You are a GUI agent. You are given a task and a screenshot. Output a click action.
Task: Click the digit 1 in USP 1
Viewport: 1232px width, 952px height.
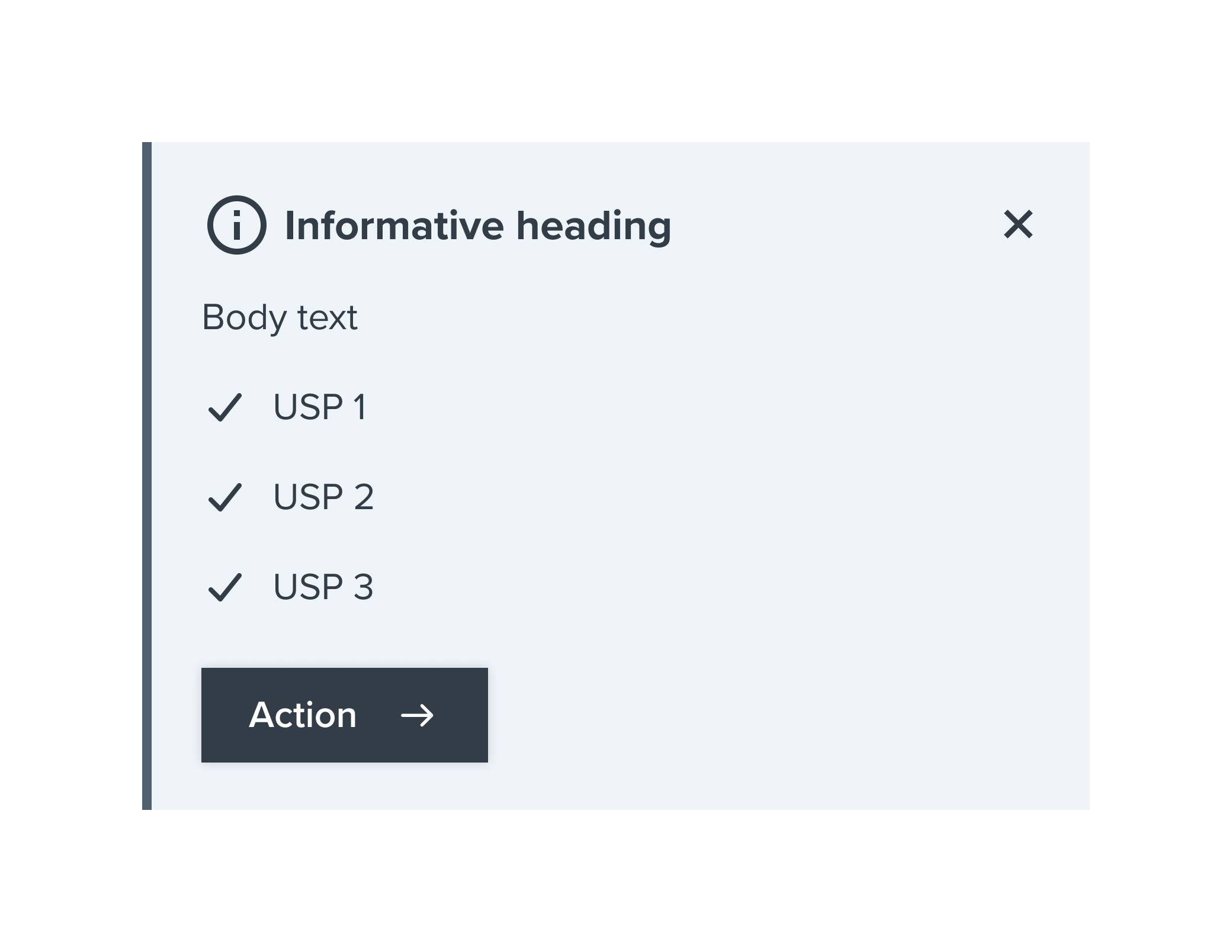[x=360, y=407]
